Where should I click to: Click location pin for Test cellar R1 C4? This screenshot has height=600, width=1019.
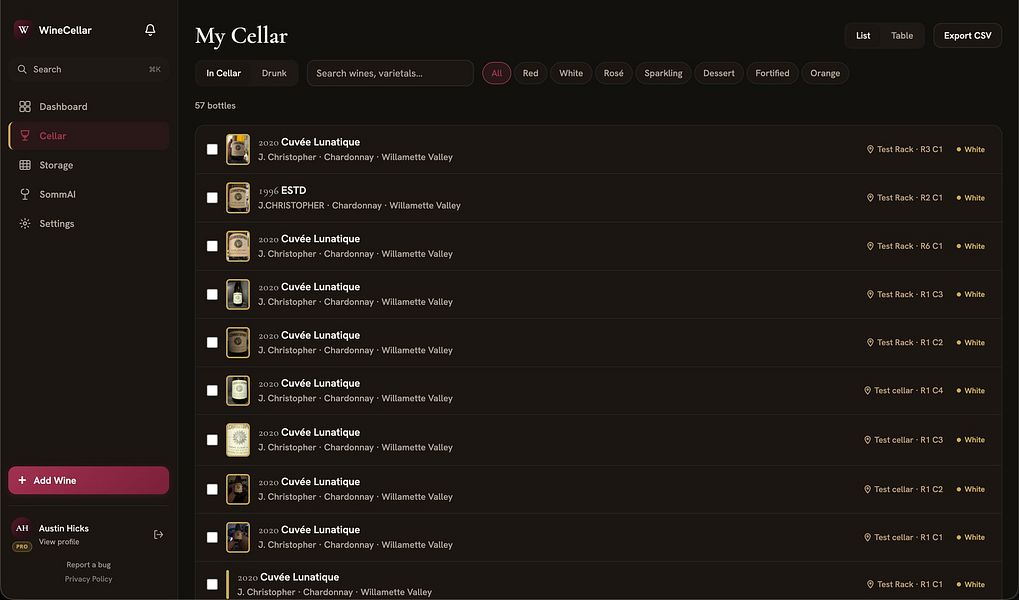click(x=867, y=391)
